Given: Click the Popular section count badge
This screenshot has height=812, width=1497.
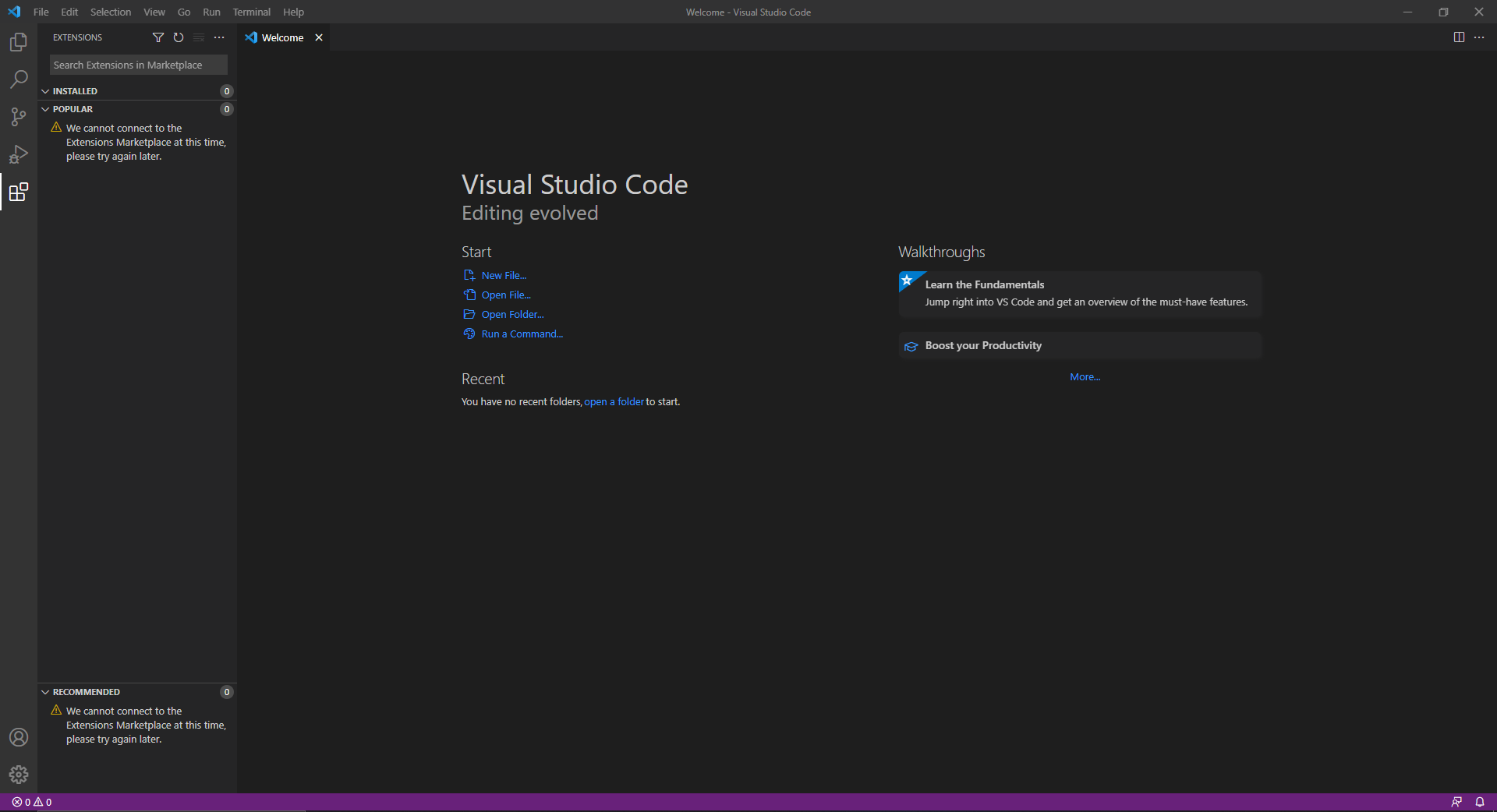Looking at the screenshot, I should point(227,109).
